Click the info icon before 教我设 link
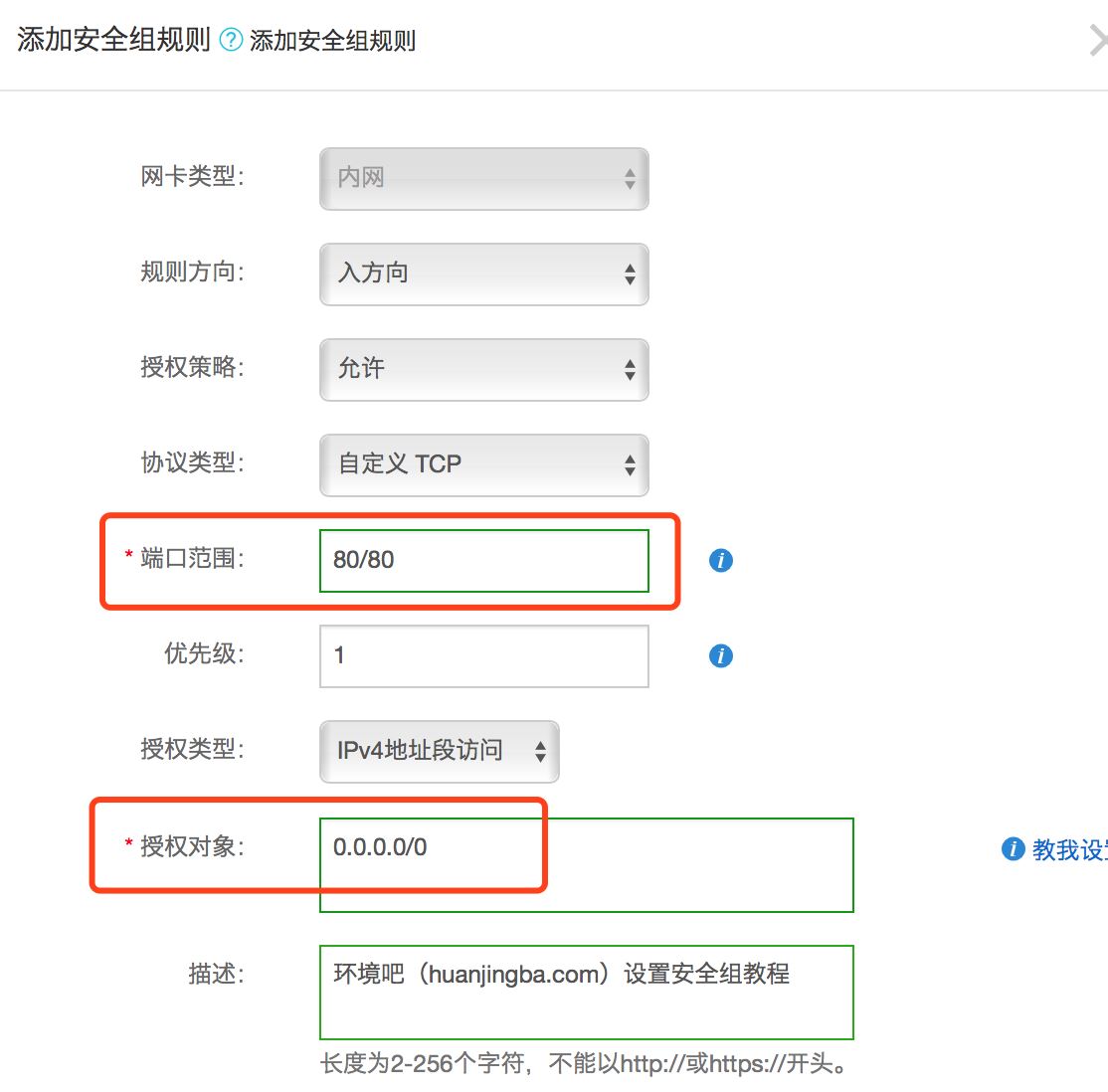The image size is (1108, 1092). click(1012, 849)
